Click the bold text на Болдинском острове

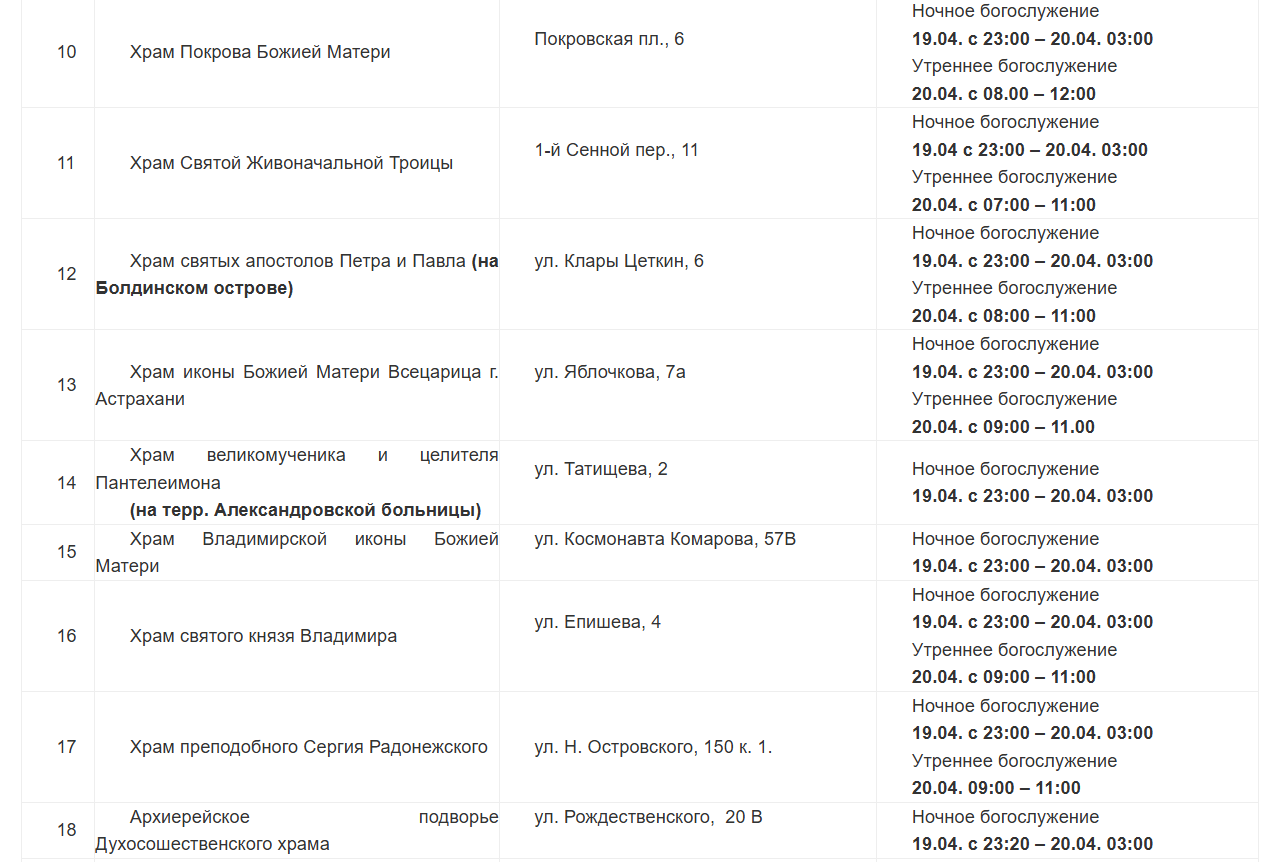click(x=297, y=275)
